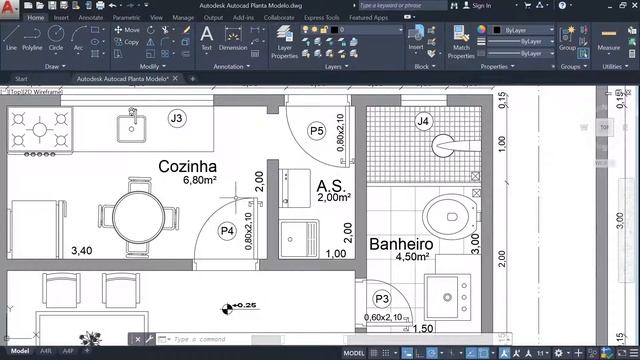640x360 pixels.
Task: Click the Plot printer icon
Action: (x=100, y=5)
